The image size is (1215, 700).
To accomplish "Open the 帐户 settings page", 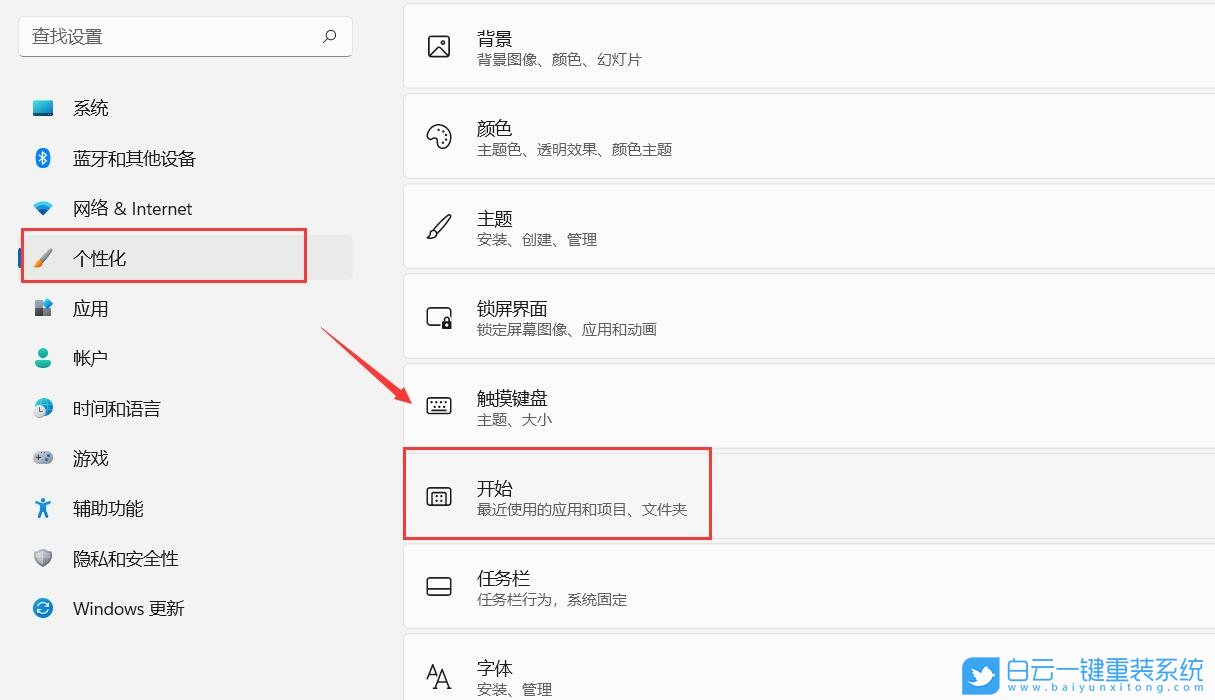I will point(90,358).
